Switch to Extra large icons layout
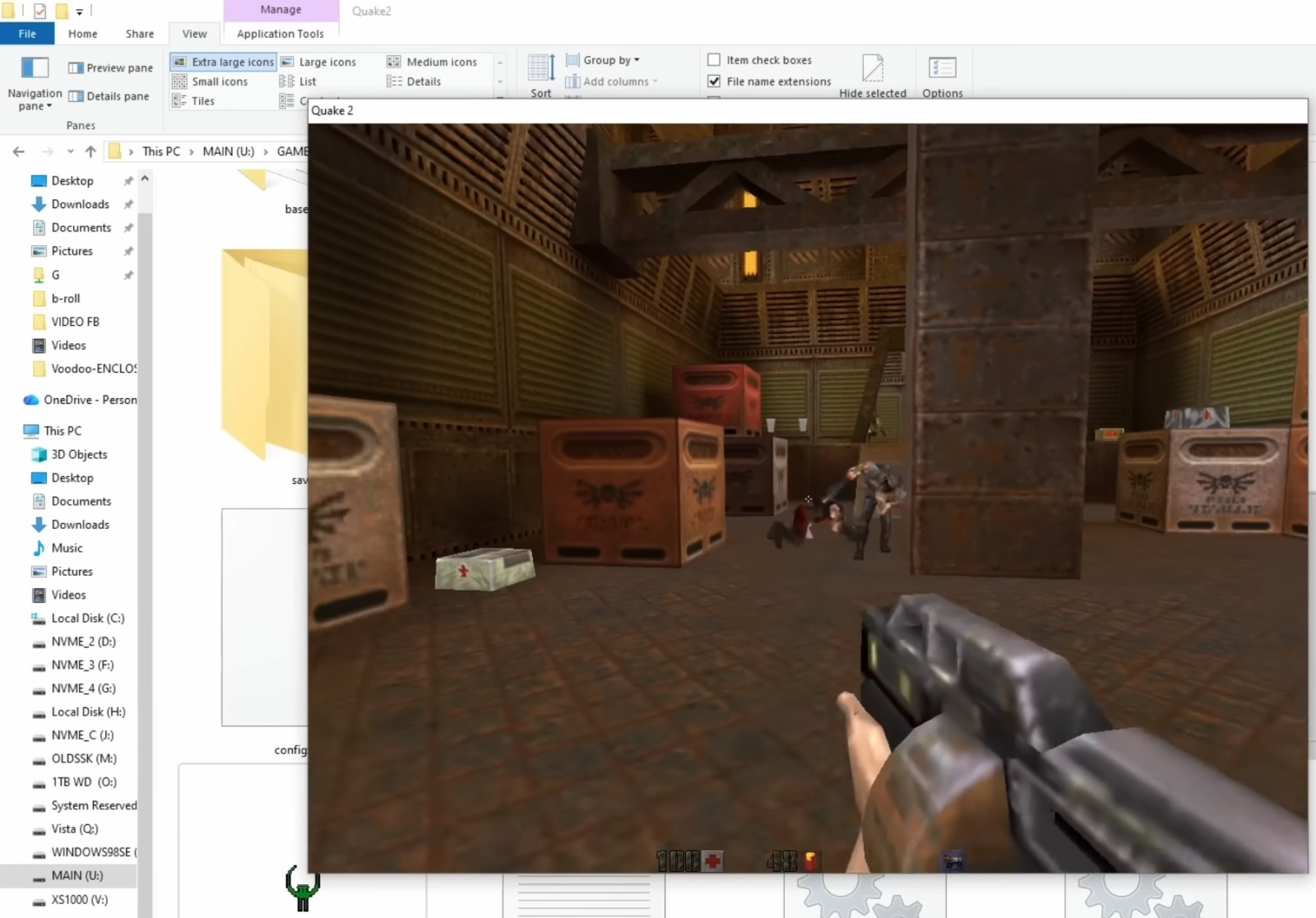The image size is (1316, 918). (224, 62)
